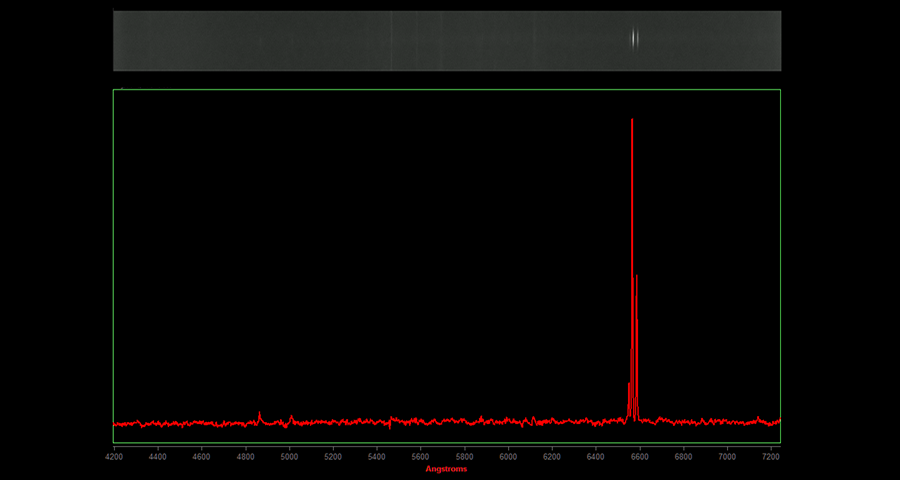Image resolution: width=900 pixels, height=480 pixels.
Task: Click the bright emission spot in the spectrum strip
Action: click(x=634, y=38)
